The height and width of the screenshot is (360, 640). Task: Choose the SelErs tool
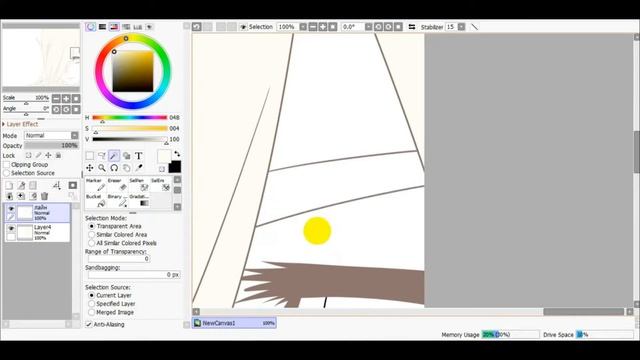(x=161, y=184)
